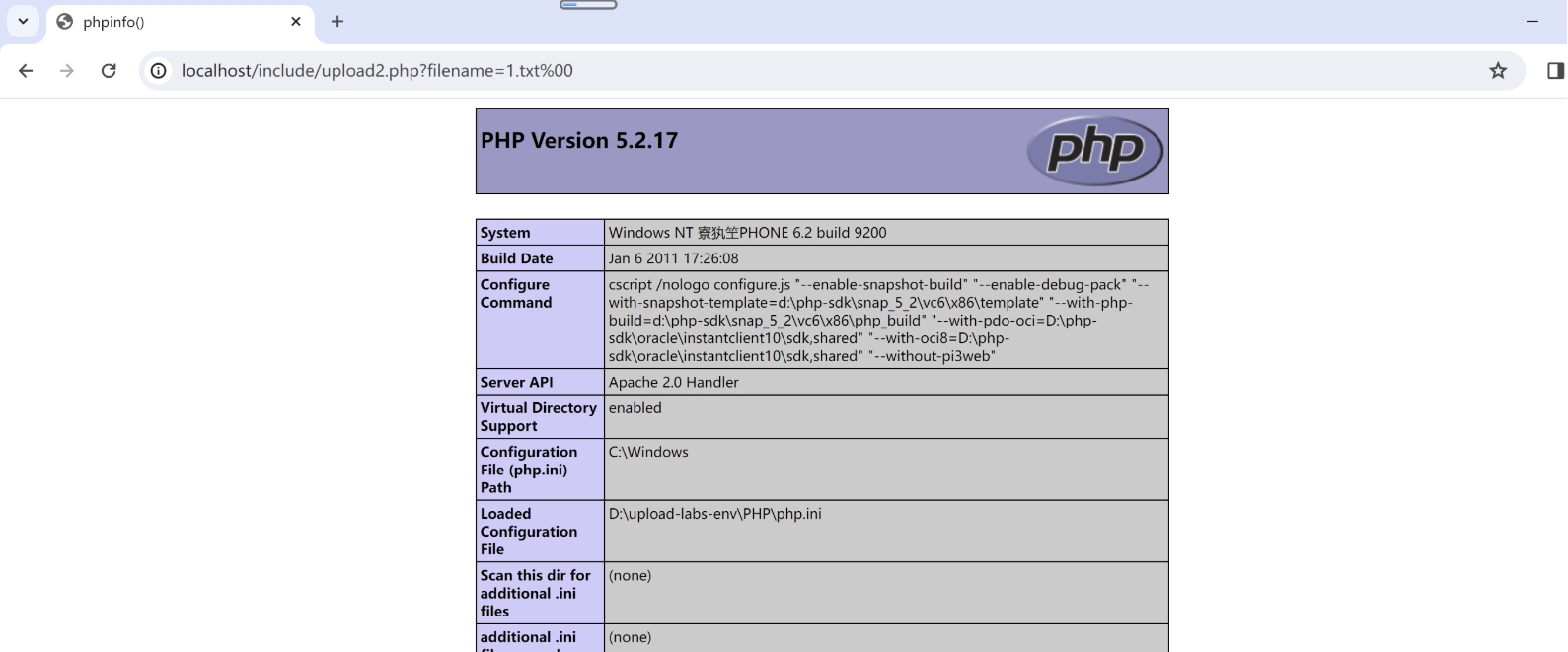Close the phpinfo() tab
The width and height of the screenshot is (1568, 652).
click(296, 22)
